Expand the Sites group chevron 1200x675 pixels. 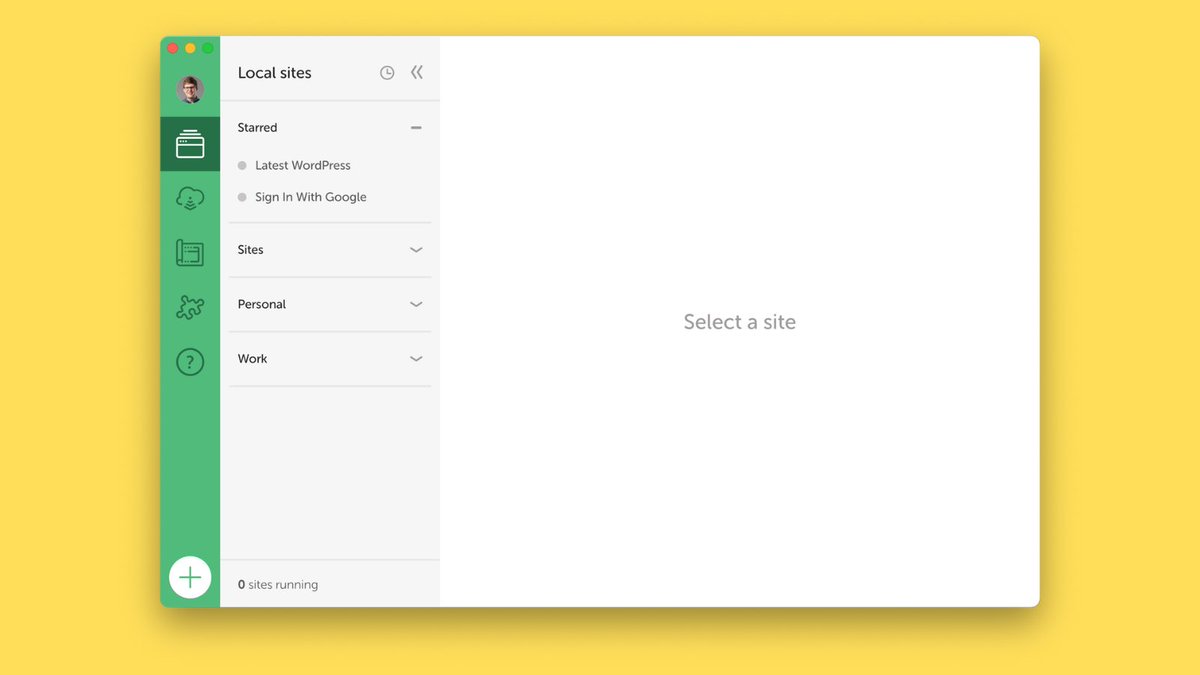[x=416, y=250]
